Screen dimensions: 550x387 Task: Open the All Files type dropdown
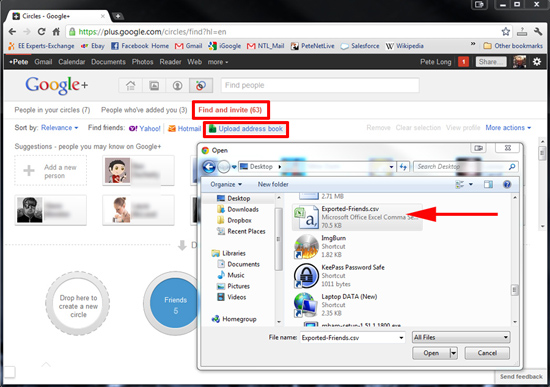(x=461, y=338)
